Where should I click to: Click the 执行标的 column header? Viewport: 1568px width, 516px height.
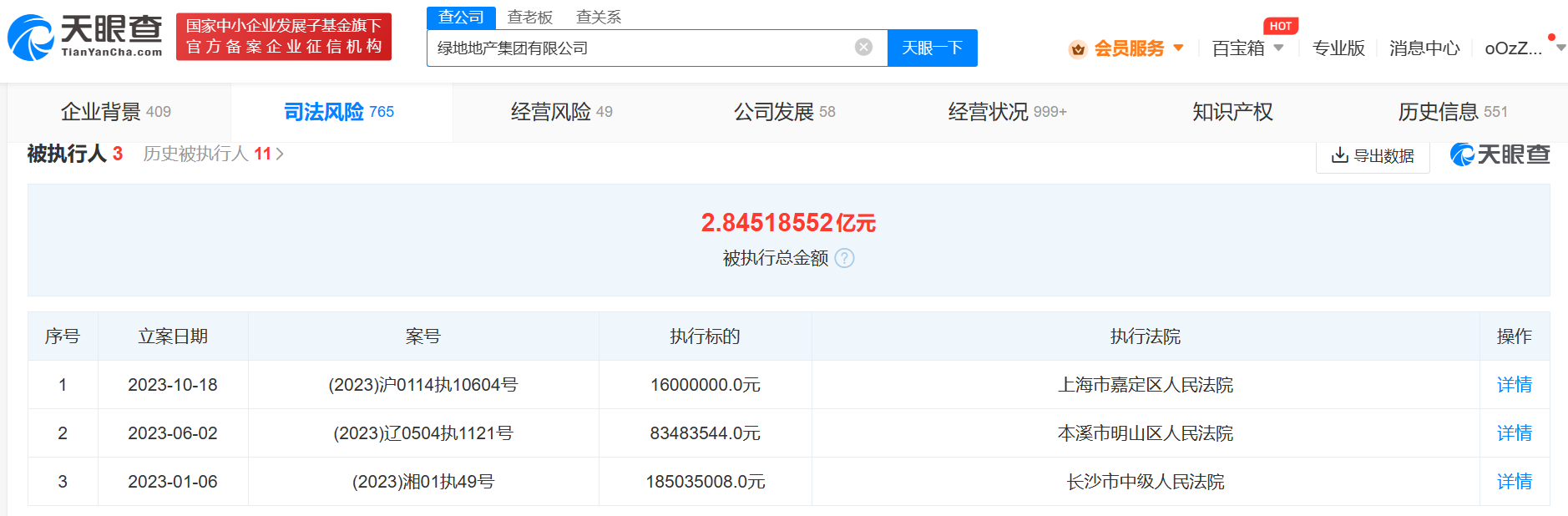click(x=706, y=336)
